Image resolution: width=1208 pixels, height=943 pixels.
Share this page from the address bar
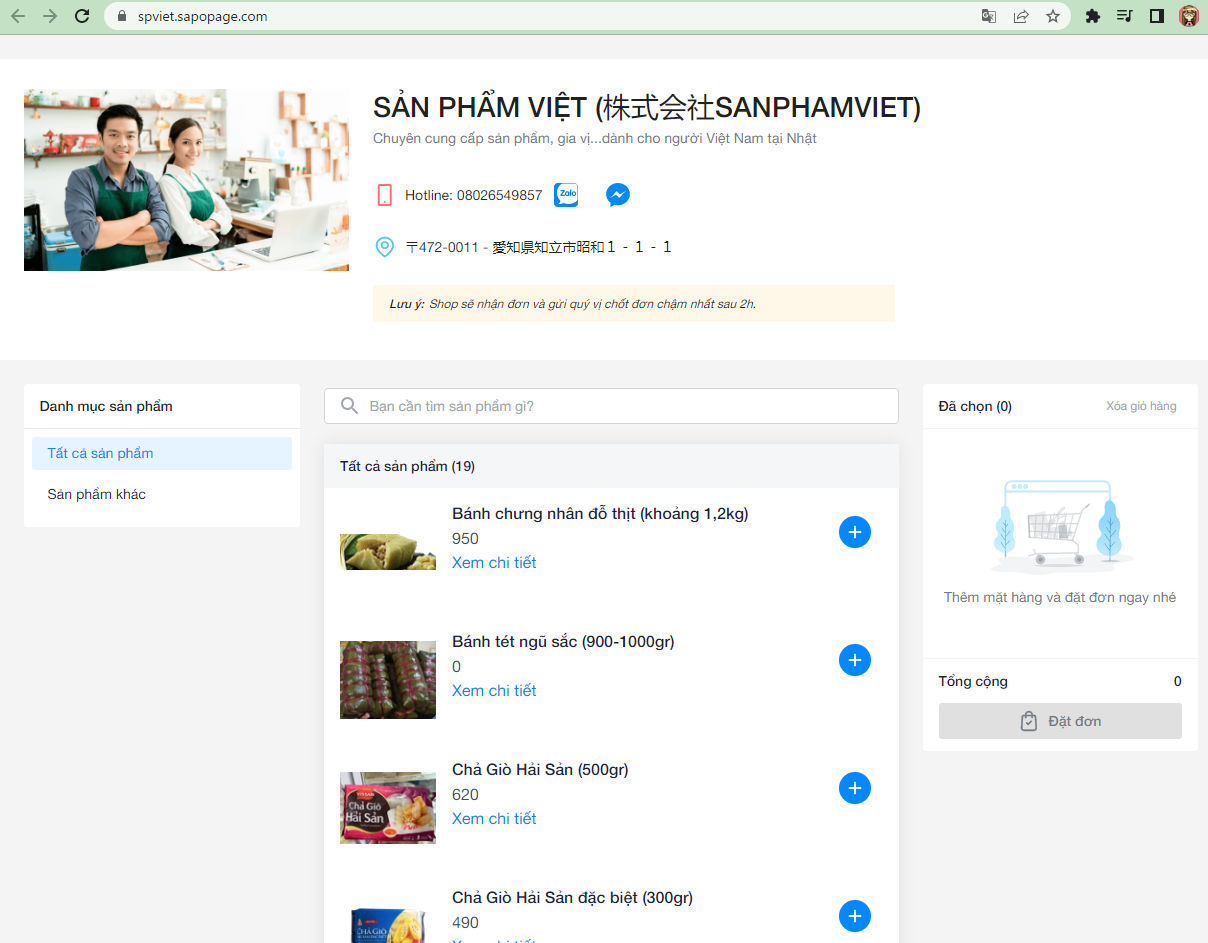(x=1021, y=16)
